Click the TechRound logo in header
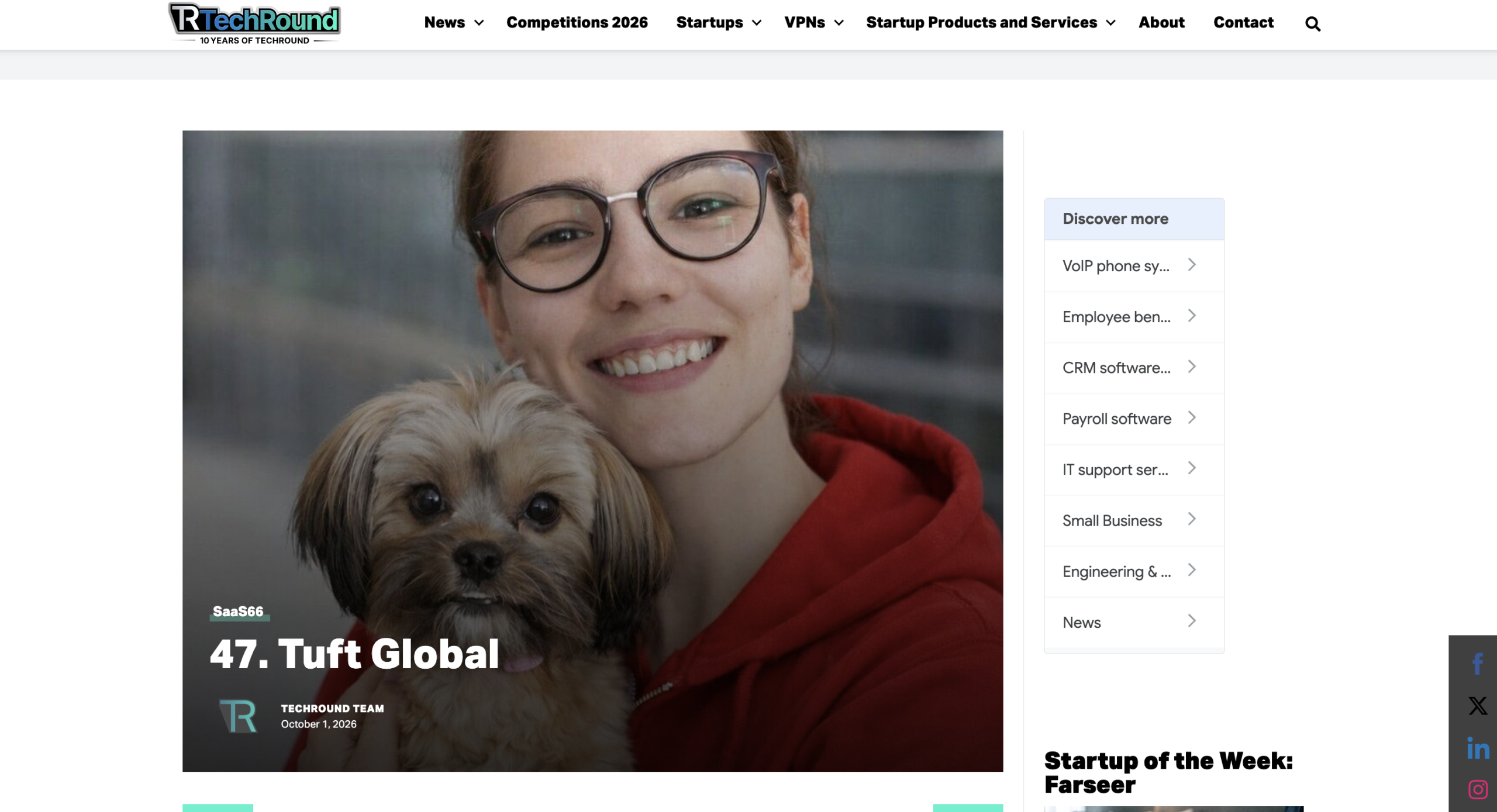Image resolution: width=1497 pixels, height=812 pixels. click(254, 23)
